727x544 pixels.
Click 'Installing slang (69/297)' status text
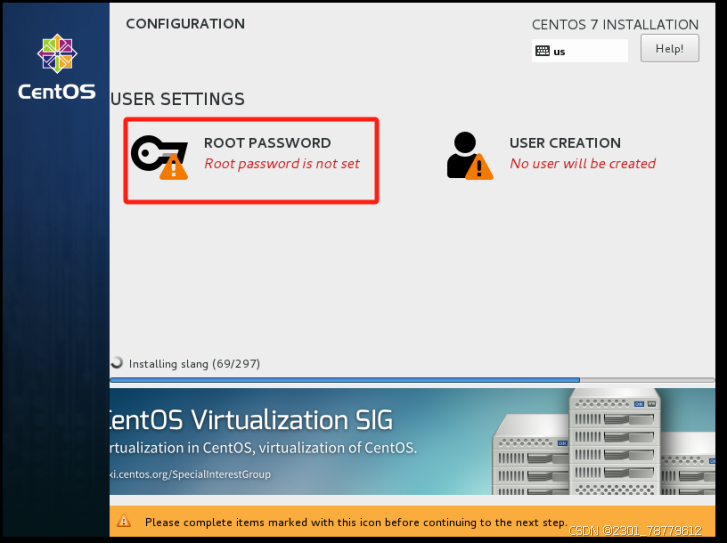[x=194, y=364]
